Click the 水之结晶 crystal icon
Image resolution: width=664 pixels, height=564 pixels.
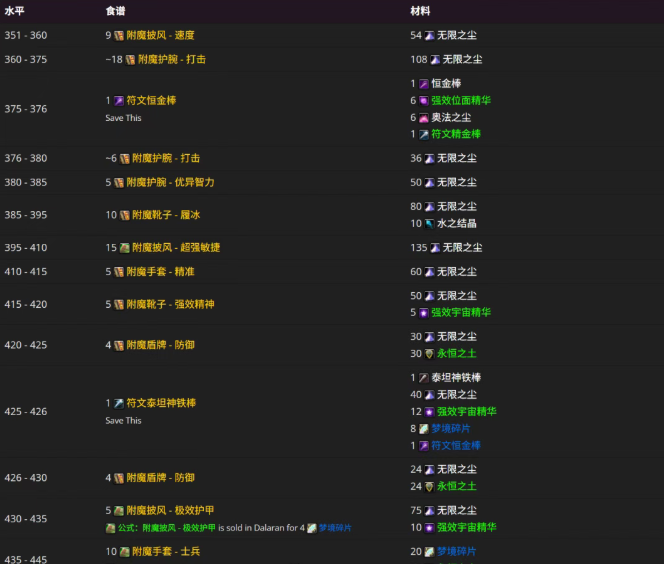tap(429, 223)
